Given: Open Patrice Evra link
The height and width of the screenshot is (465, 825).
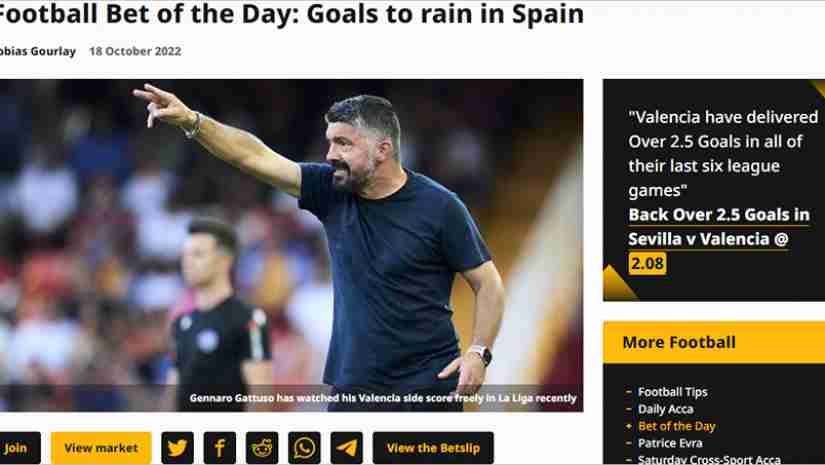Looking at the screenshot, I should (x=670, y=443).
